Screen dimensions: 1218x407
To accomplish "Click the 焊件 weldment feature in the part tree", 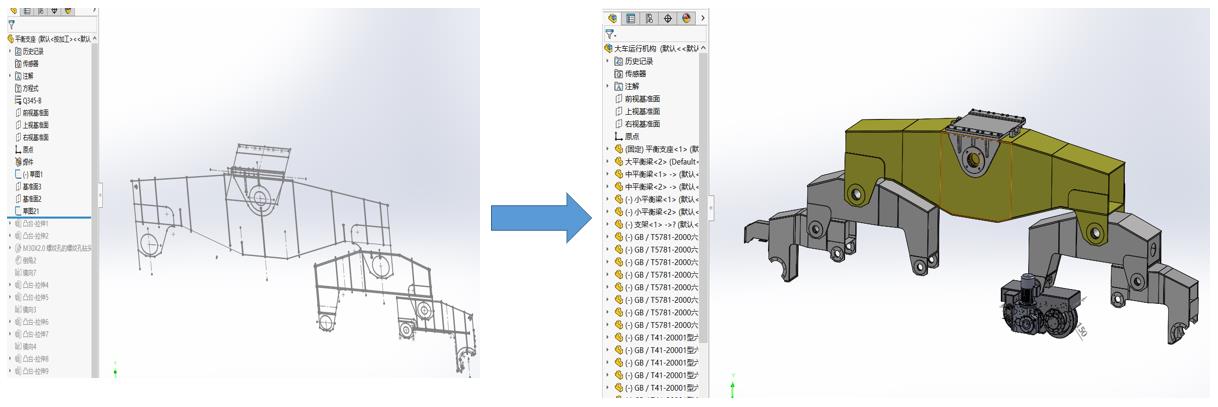I will pos(29,162).
